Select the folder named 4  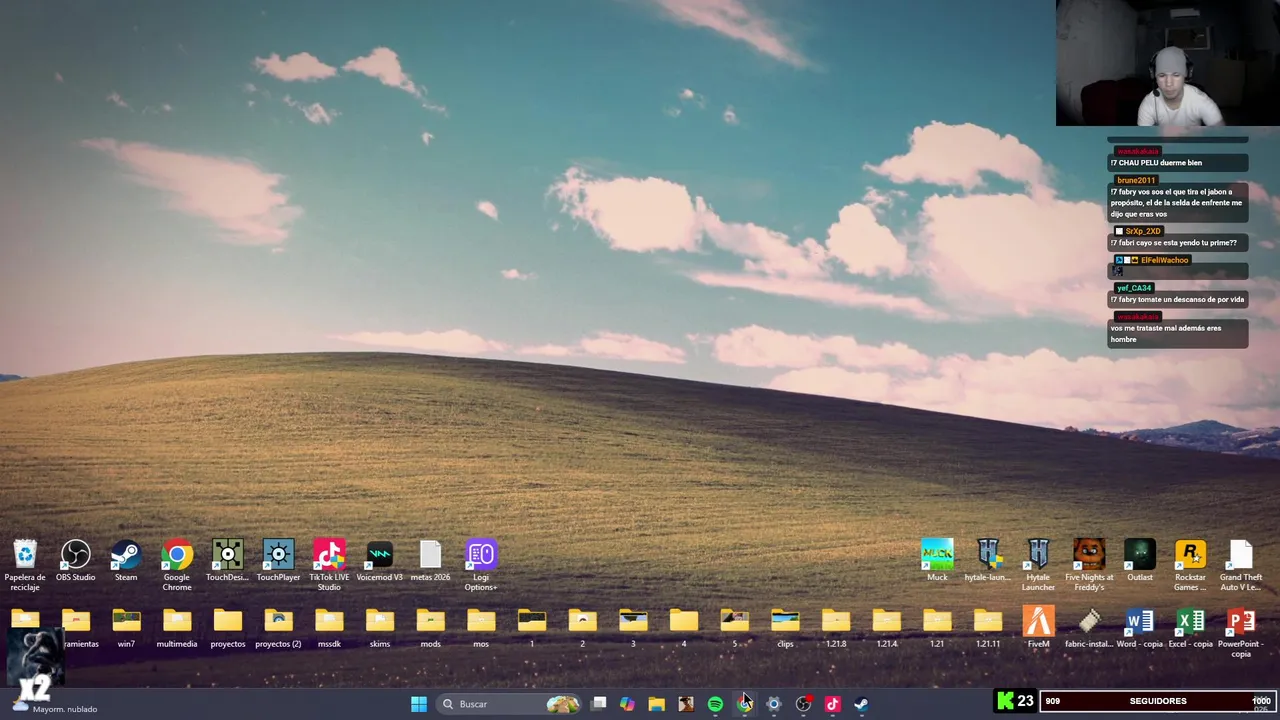pyautogui.click(x=684, y=628)
